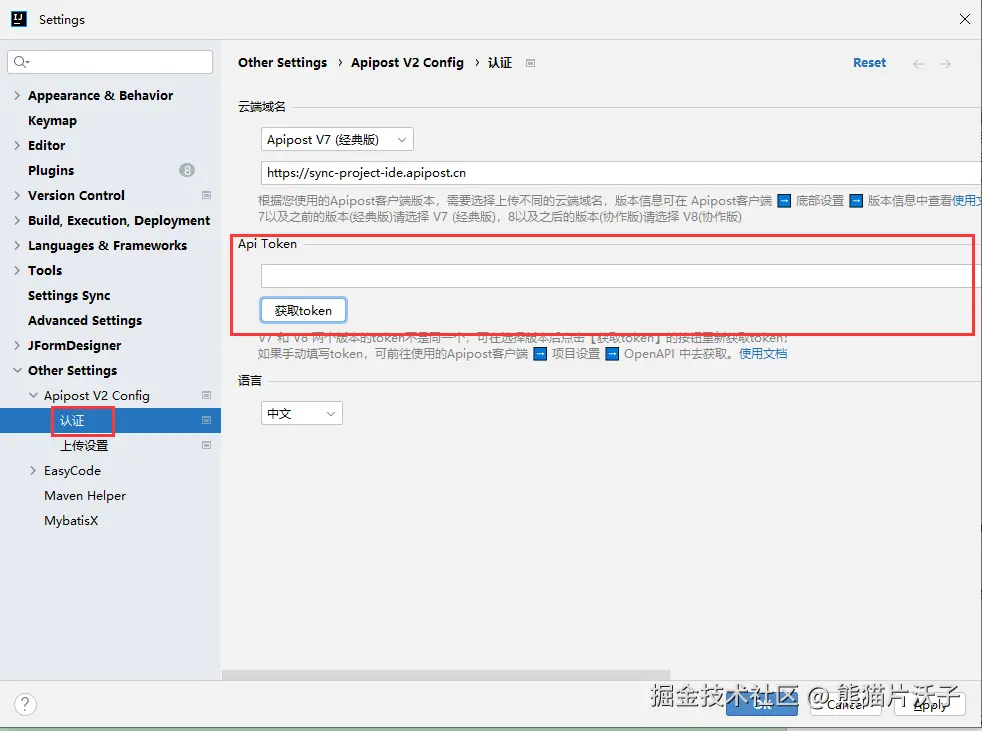Collapse the Other Settings section
Image resolution: width=982 pixels, height=731 pixels.
point(17,371)
